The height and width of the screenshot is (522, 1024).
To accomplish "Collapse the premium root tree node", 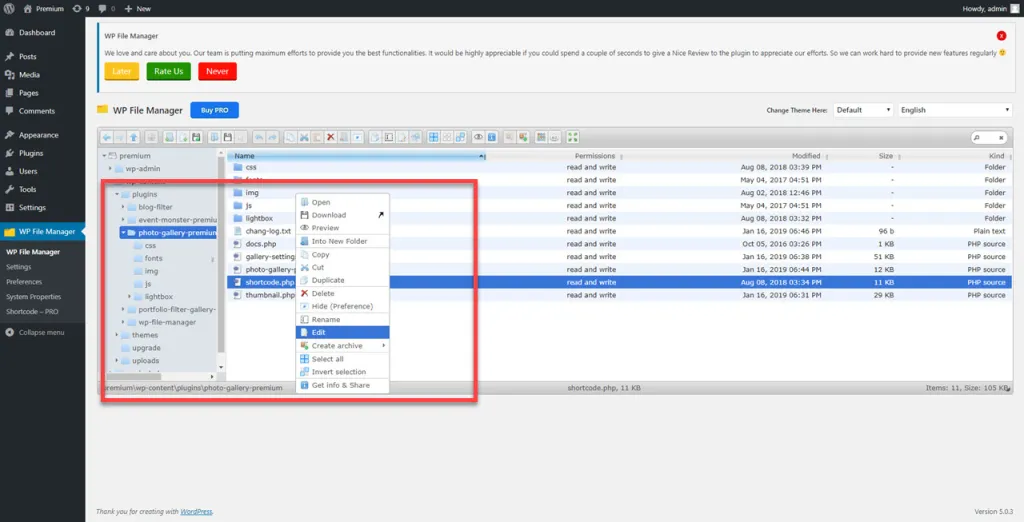I will pyautogui.click(x=104, y=156).
